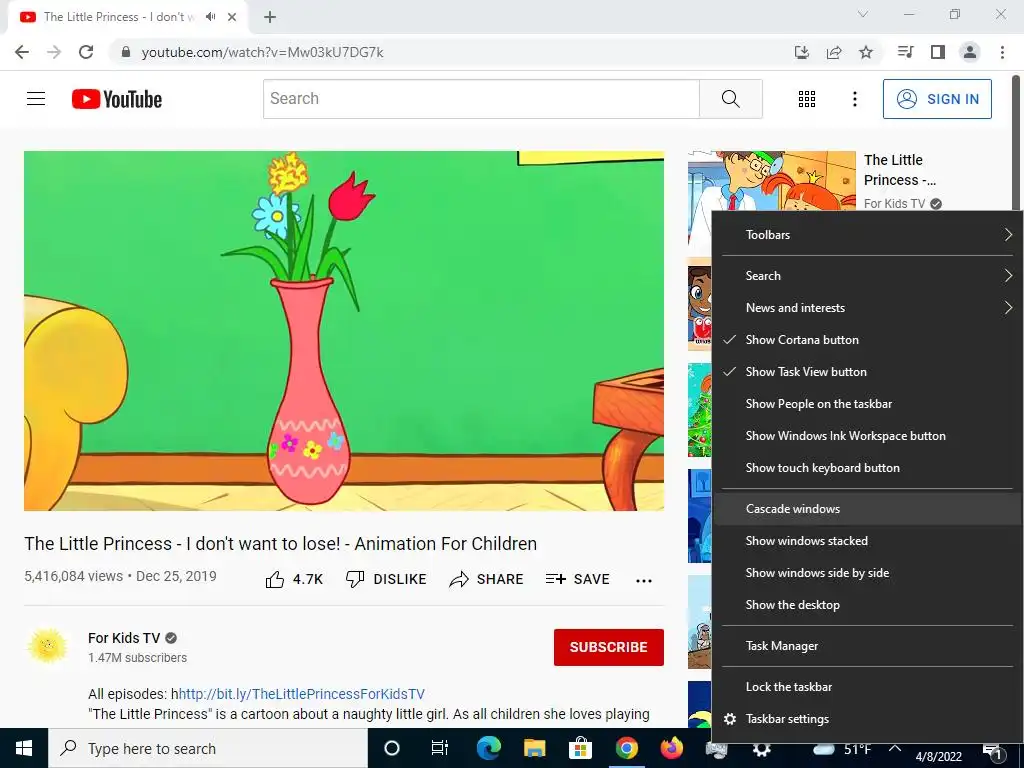Open Chrome tab search dropdown arrow

[x=863, y=14]
